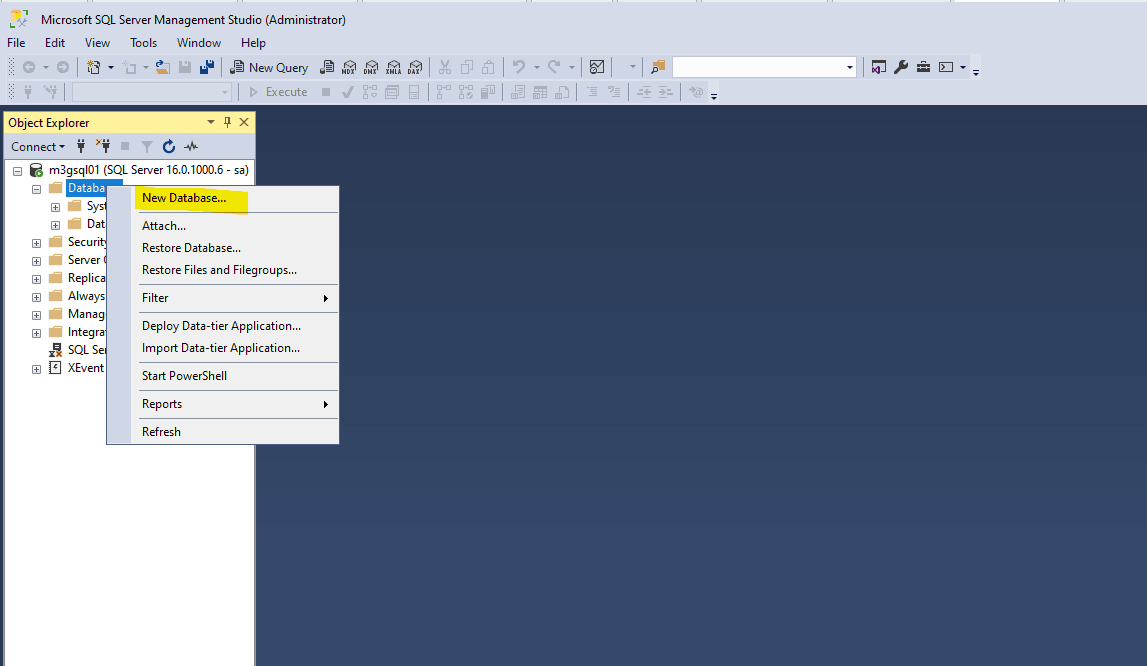Open the Object Explorer window position dropdown
The width and height of the screenshot is (1147, 666).
tap(211, 122)
